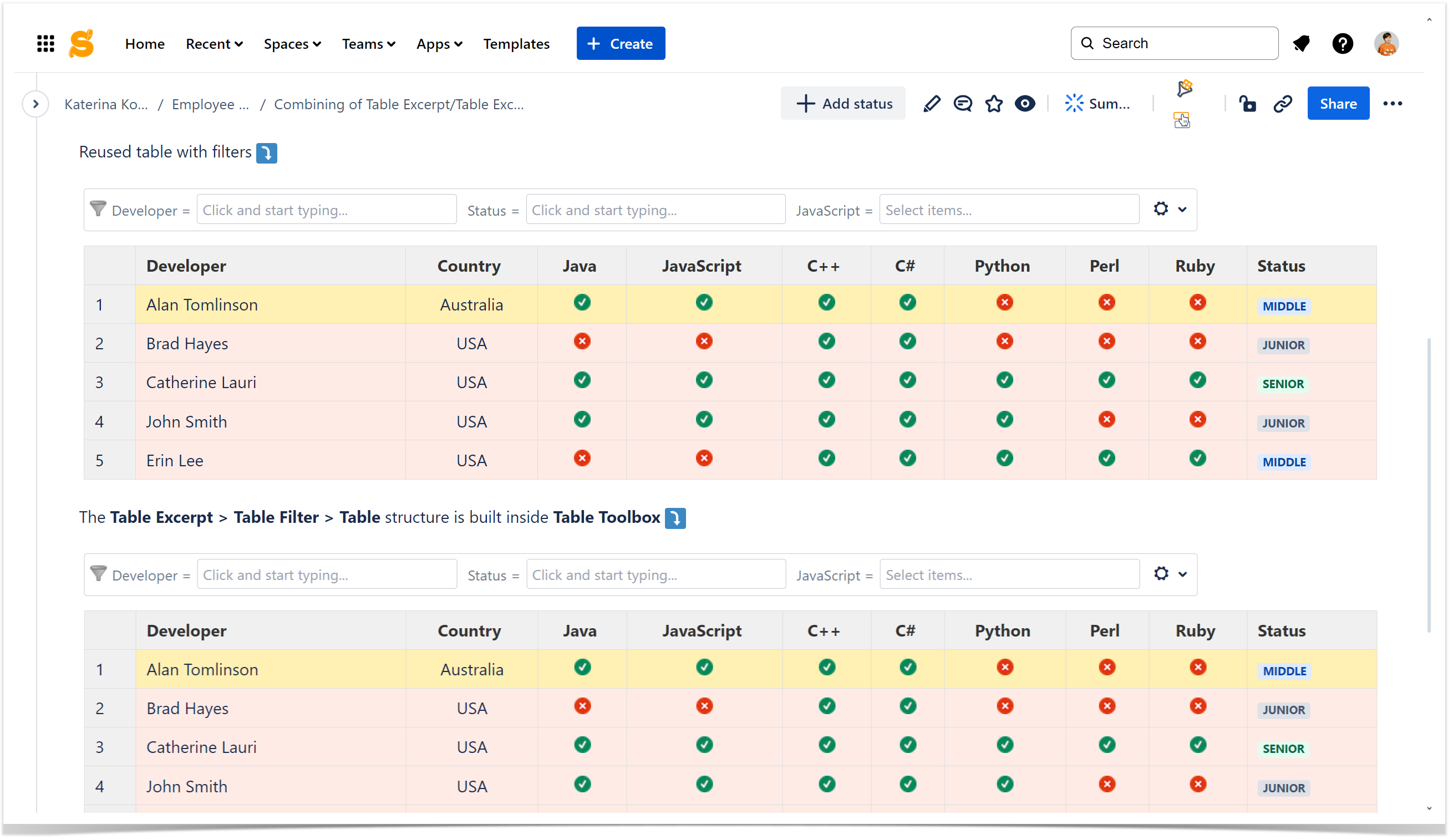Open the notifications bell icon
Viewport: 1453px width, 840px height.
click(1301, 43)
